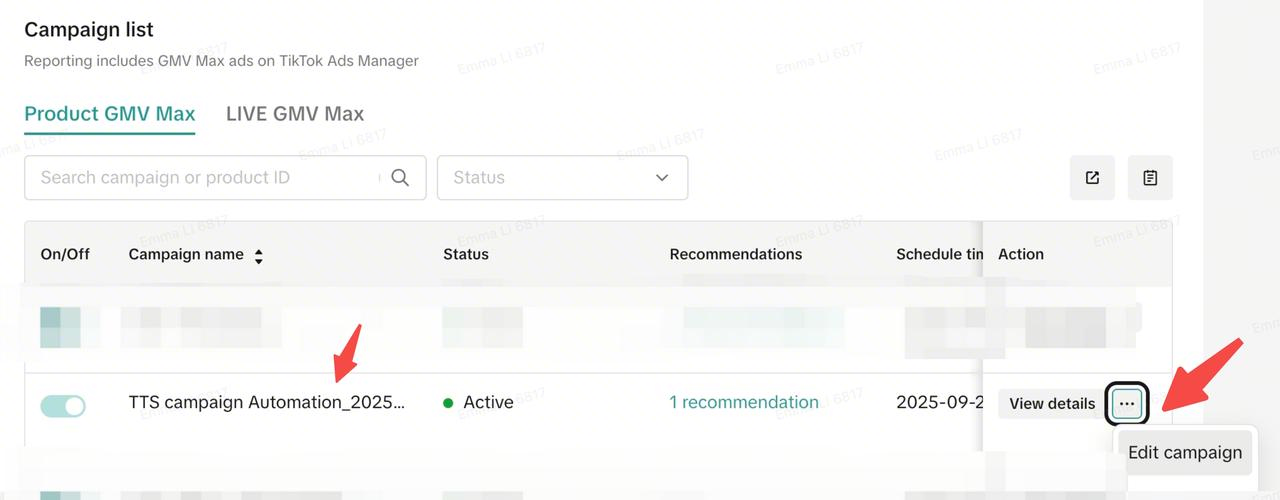Image resolution: width=1280 pixels, height=500 pixels.
Task: Click the export icon button
Action: [x=1092, y=178]
